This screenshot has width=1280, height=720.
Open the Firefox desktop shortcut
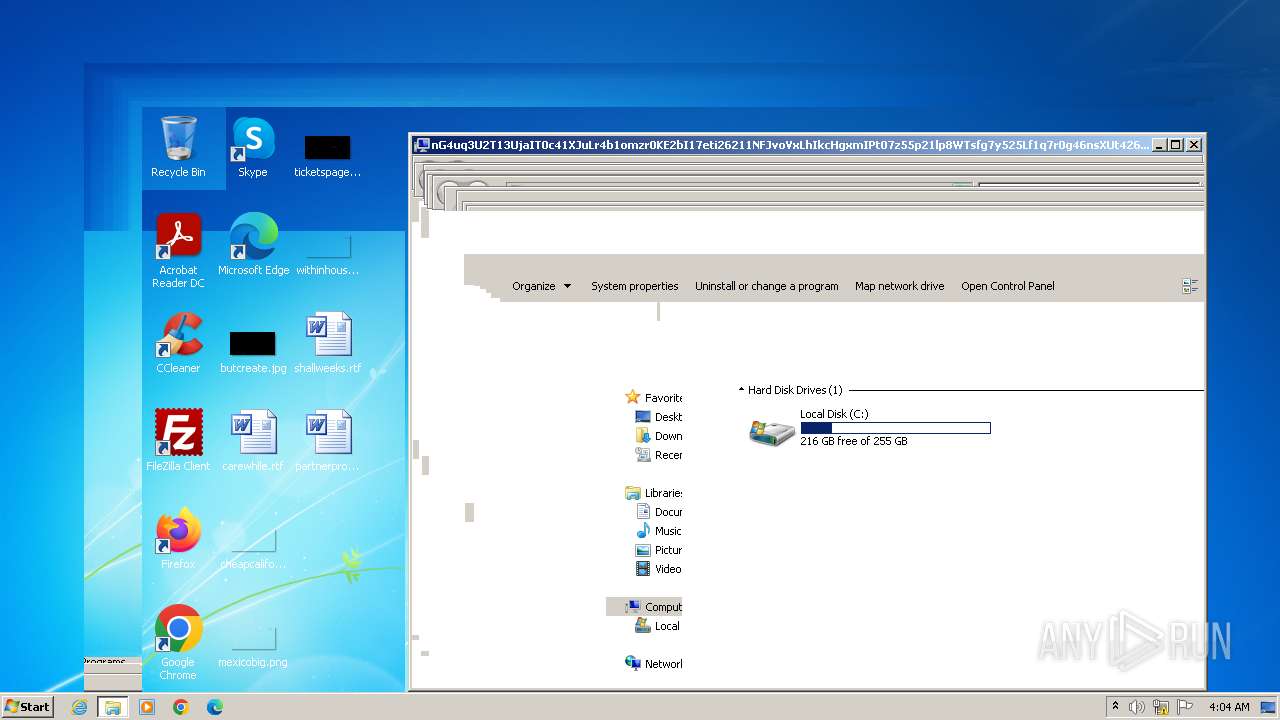(x=178, y=538)
